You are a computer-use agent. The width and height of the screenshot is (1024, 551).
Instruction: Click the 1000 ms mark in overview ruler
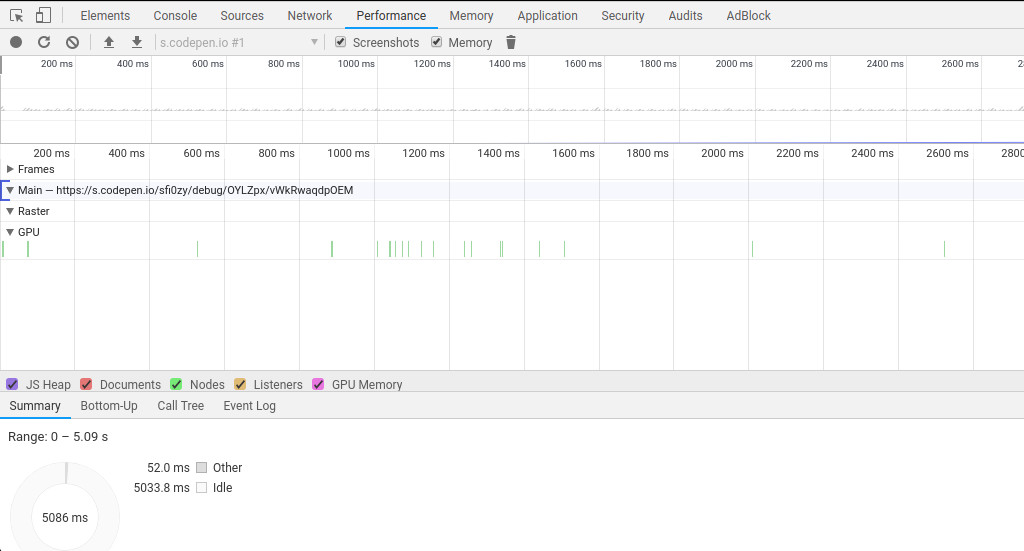[356, 63]
